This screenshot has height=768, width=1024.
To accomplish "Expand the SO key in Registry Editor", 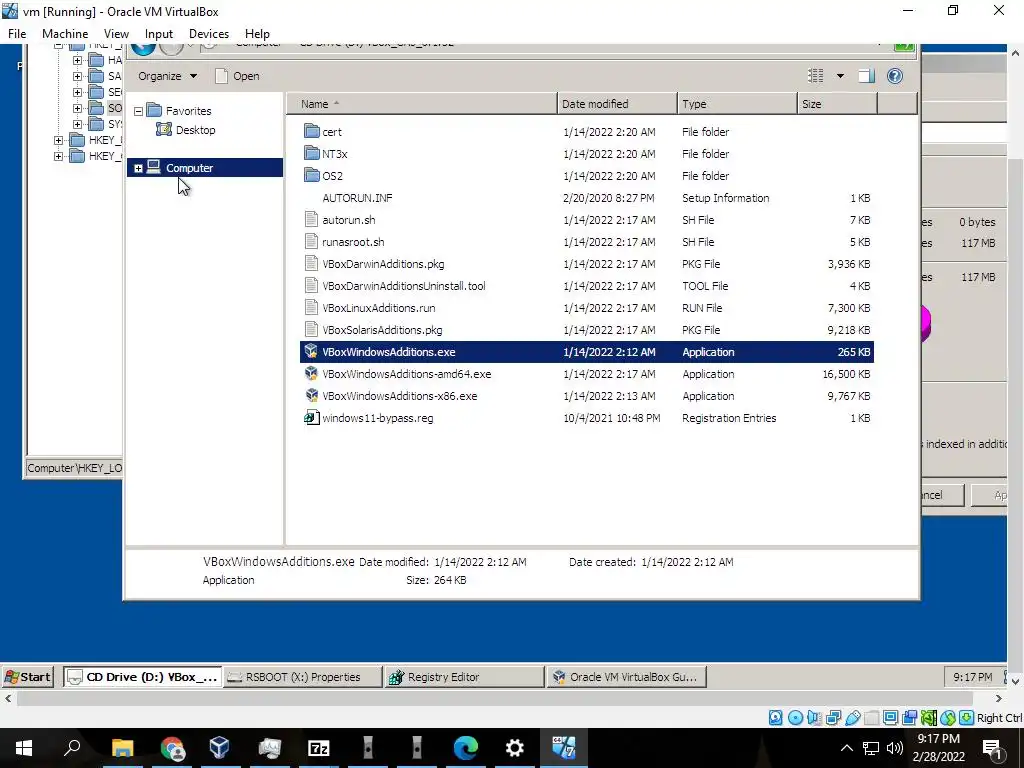I will (x=77, y=108).
